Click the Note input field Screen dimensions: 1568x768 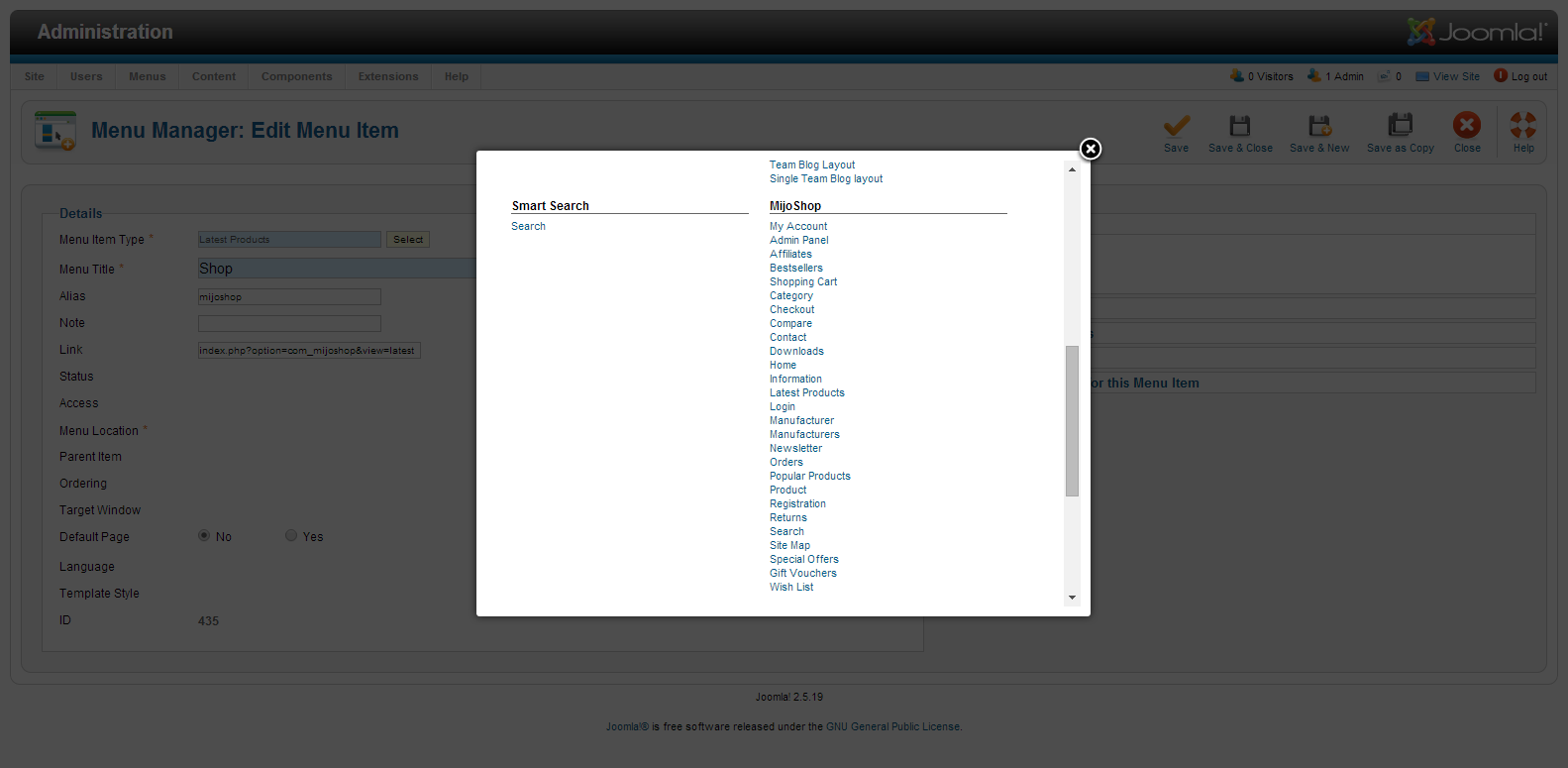pyautogui.click(x=289, y=323)
